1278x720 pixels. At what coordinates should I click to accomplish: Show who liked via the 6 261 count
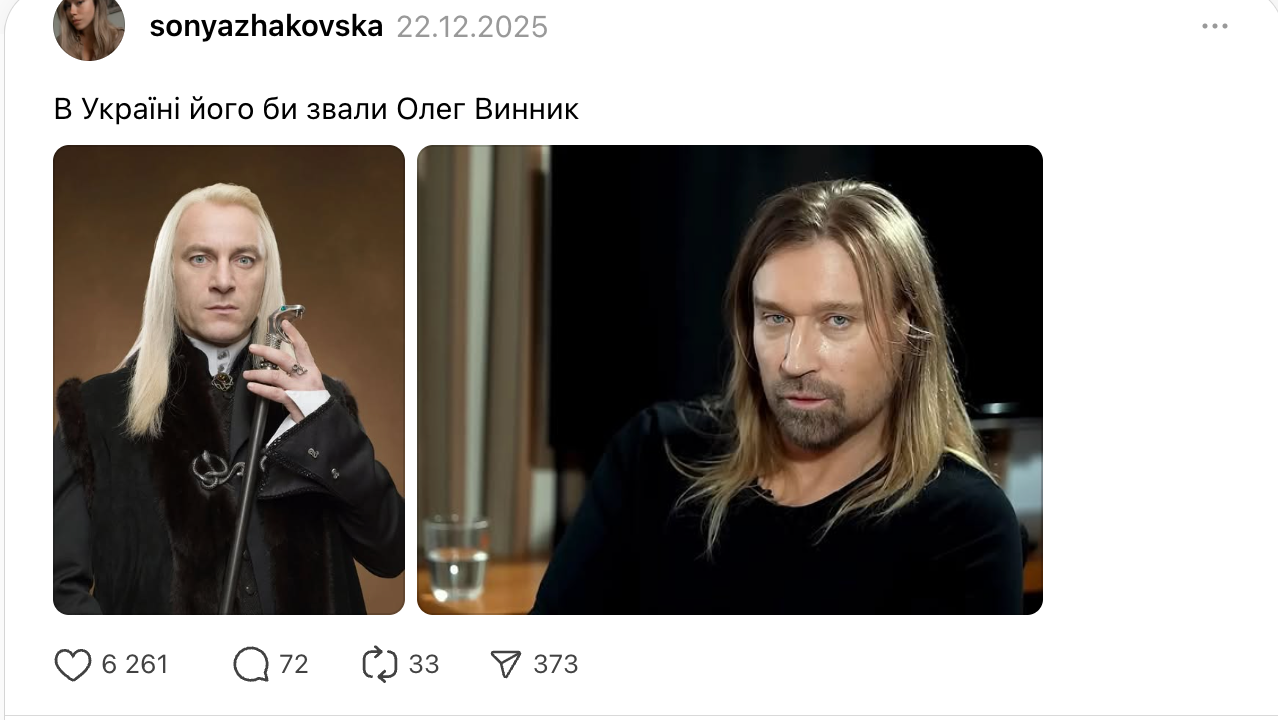pos(135,665)
